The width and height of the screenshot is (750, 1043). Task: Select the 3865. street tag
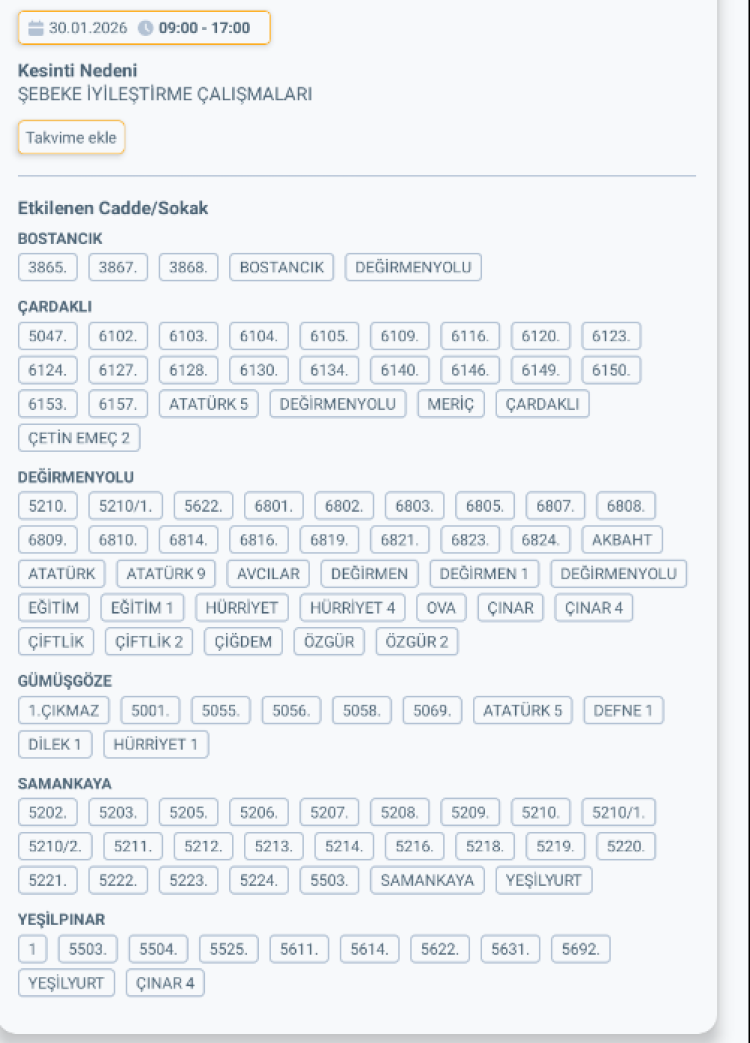(x=48, y=267)
